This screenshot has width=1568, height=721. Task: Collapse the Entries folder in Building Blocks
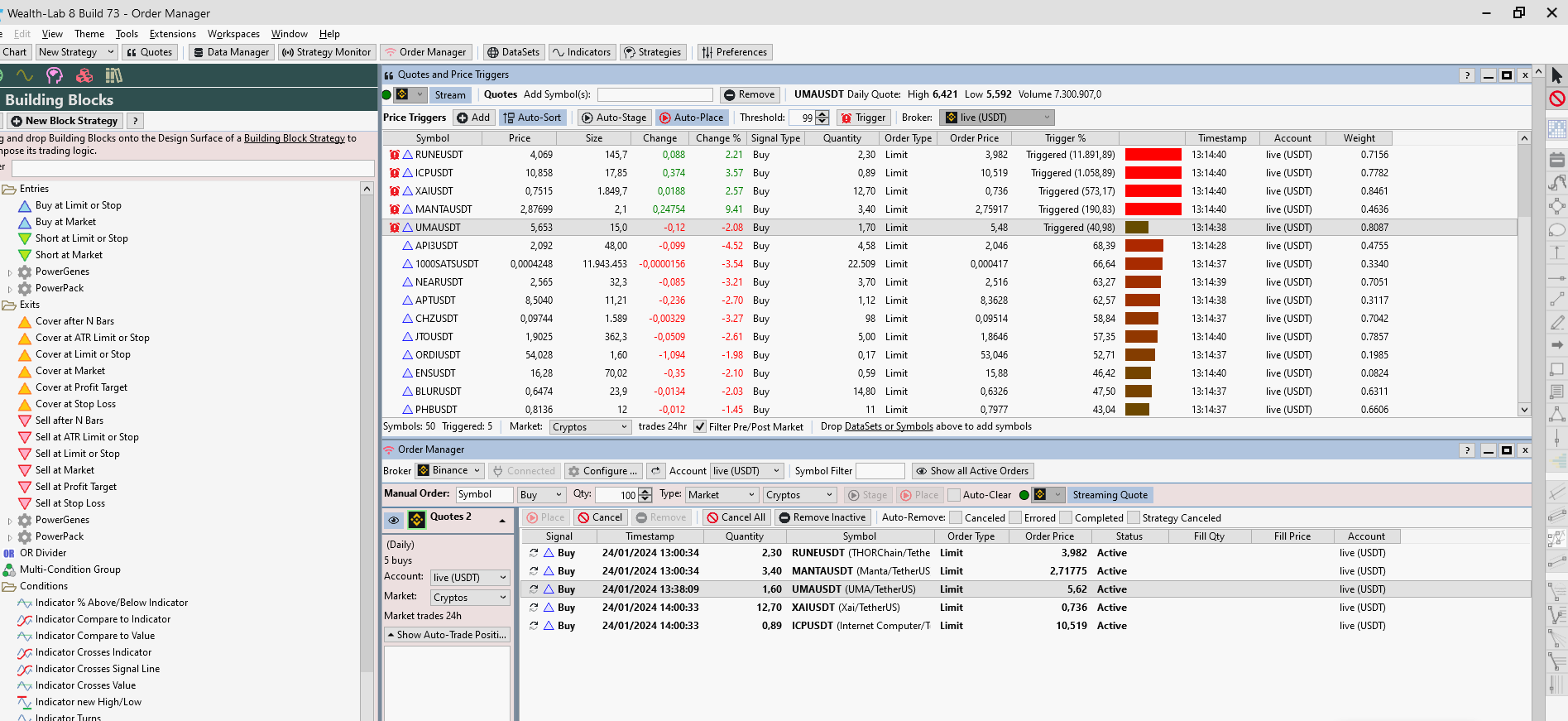9,189
